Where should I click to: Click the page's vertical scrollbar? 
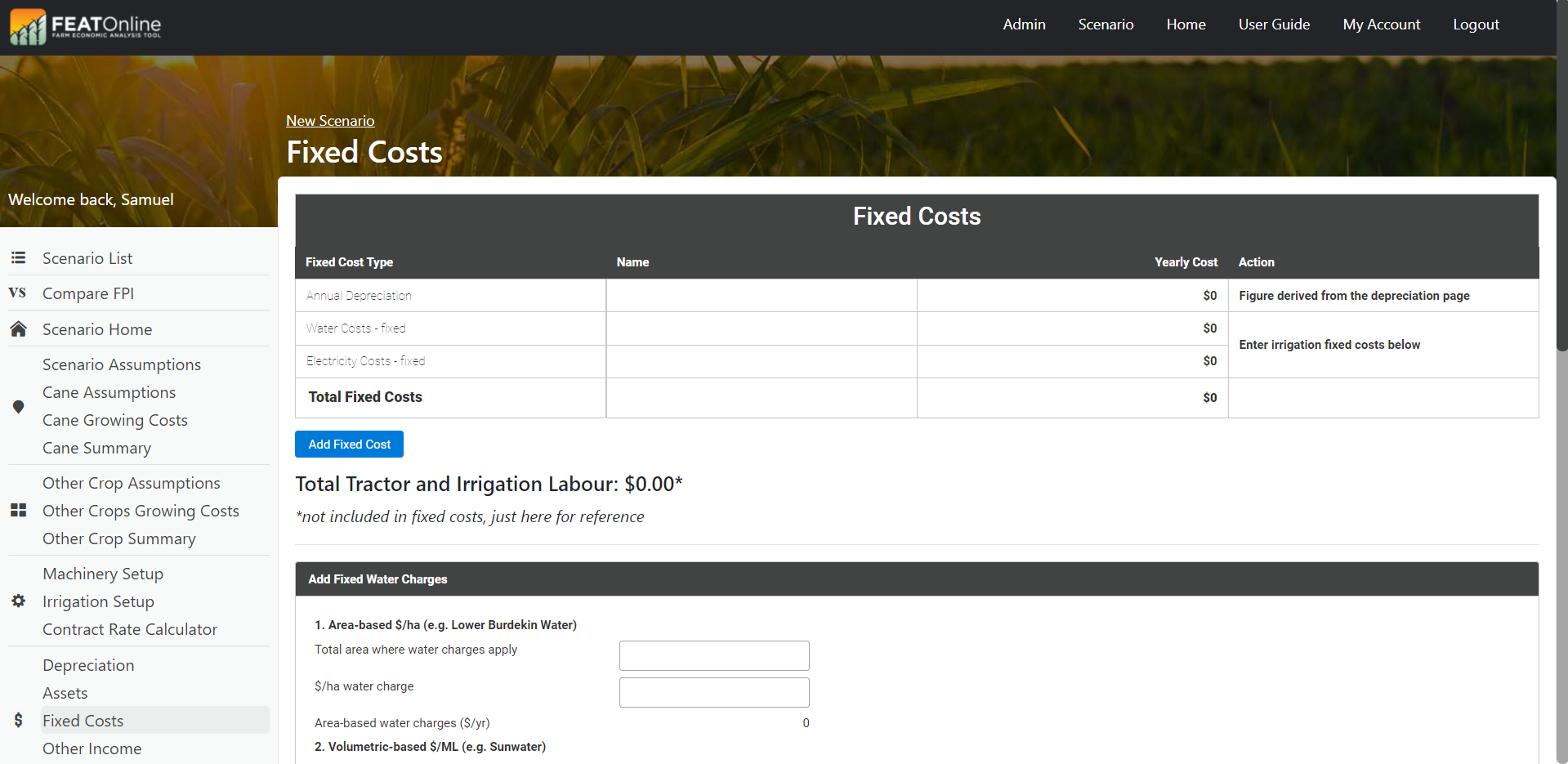[x=1561, y=204]
